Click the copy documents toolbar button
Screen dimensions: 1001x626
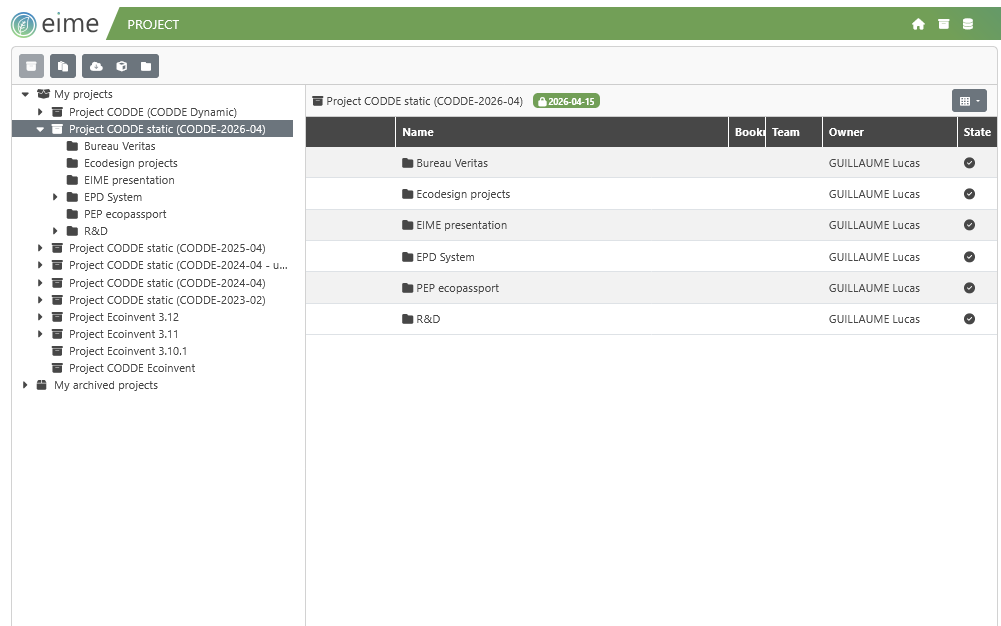click(63, 66)
